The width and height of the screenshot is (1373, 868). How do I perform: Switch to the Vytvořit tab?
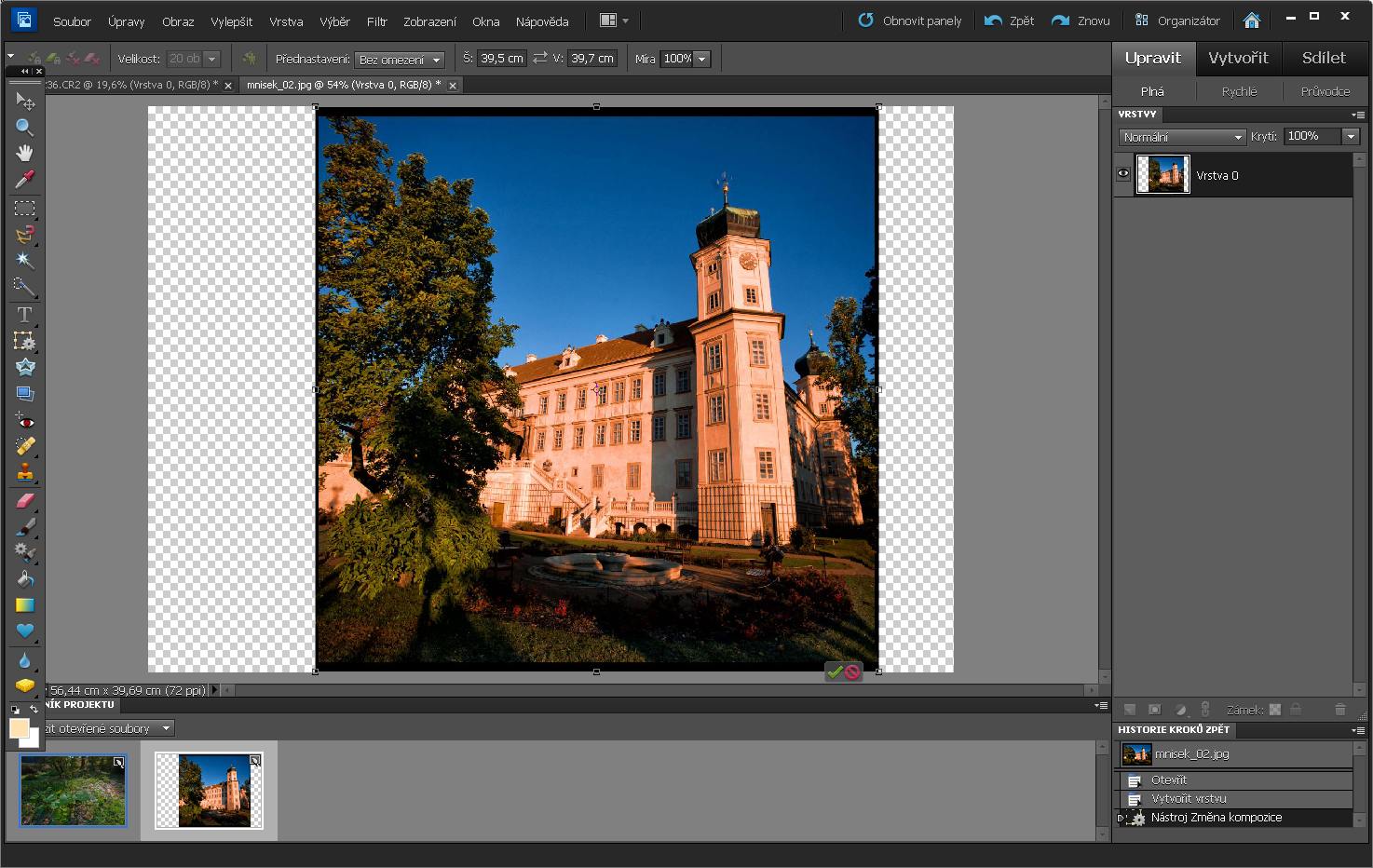(1238, 58)
